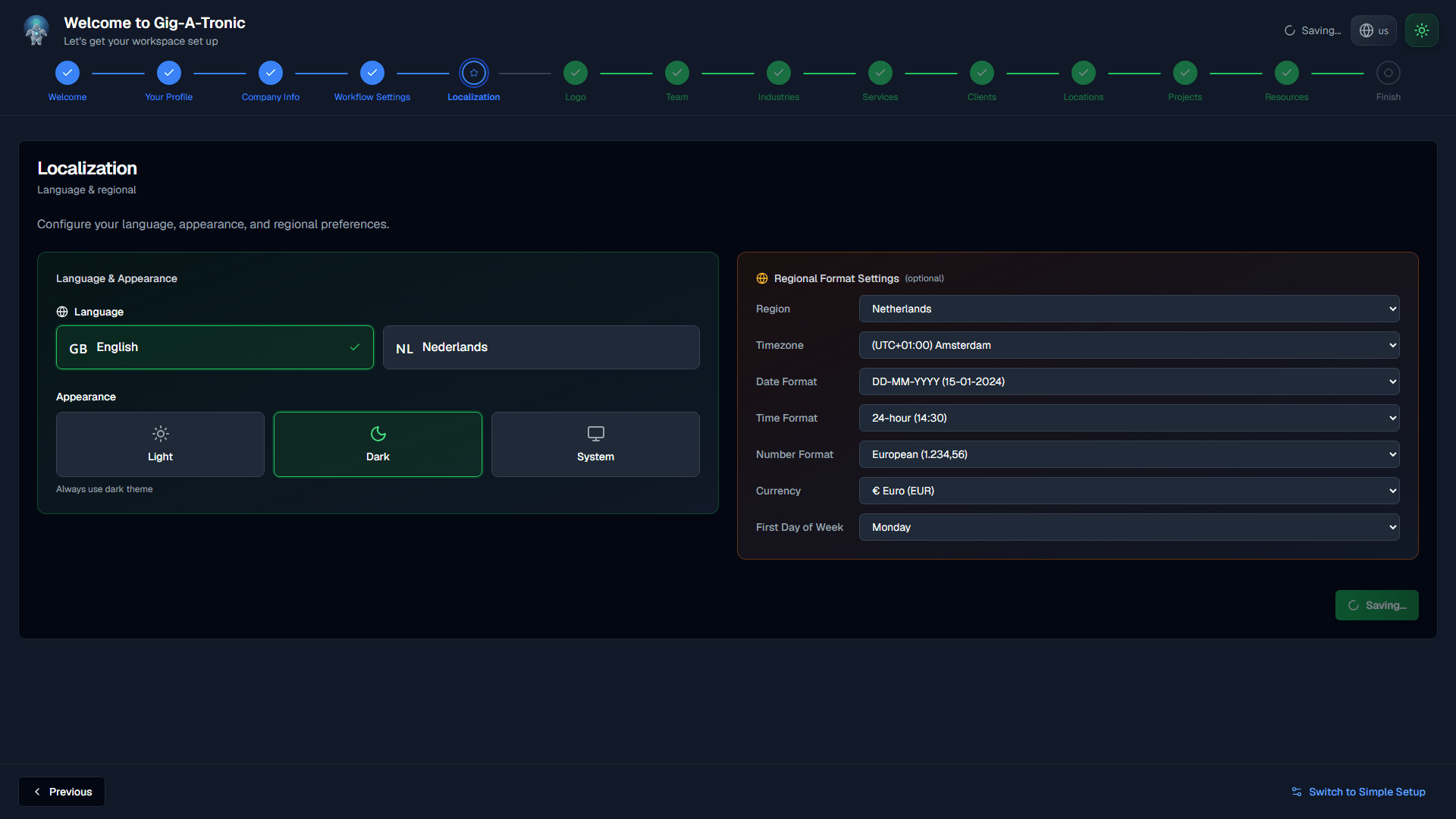This screenshot has width=1456, height=819.
Task: Click the moon icon in Dark card
Action: pyautogui.click(x=378, y=434)
